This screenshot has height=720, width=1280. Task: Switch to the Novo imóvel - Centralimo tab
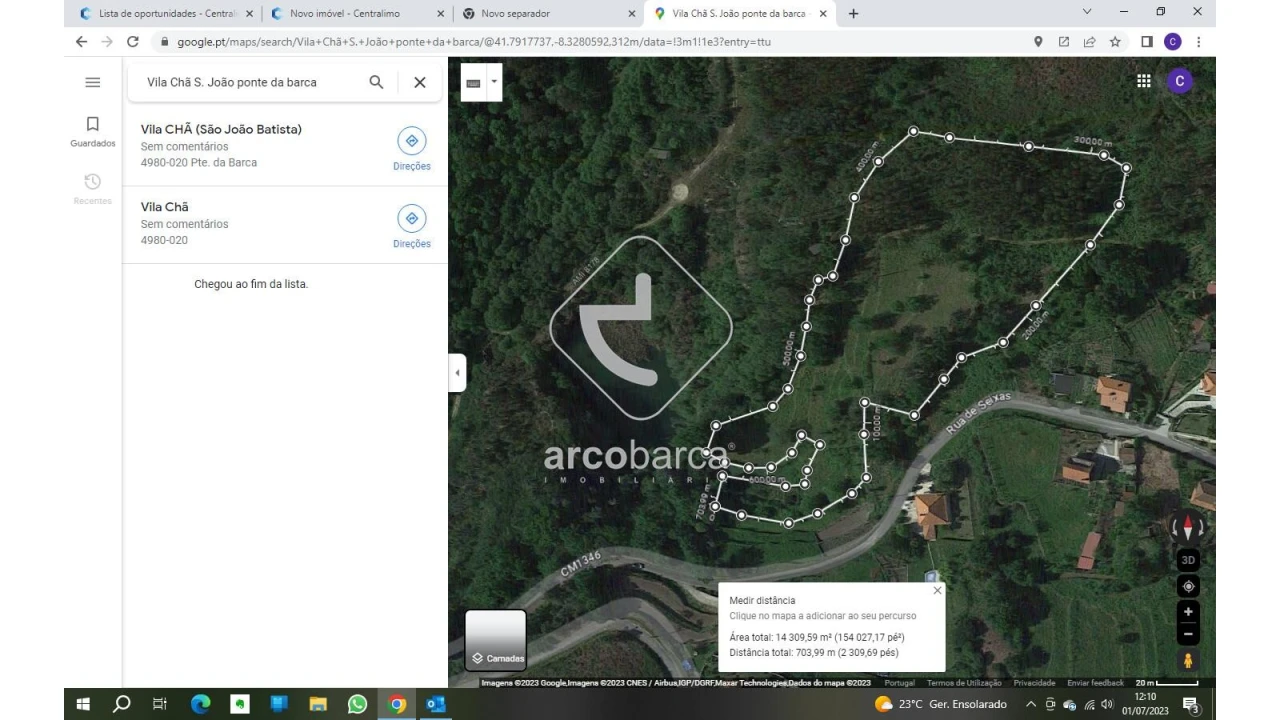point(345,13)
